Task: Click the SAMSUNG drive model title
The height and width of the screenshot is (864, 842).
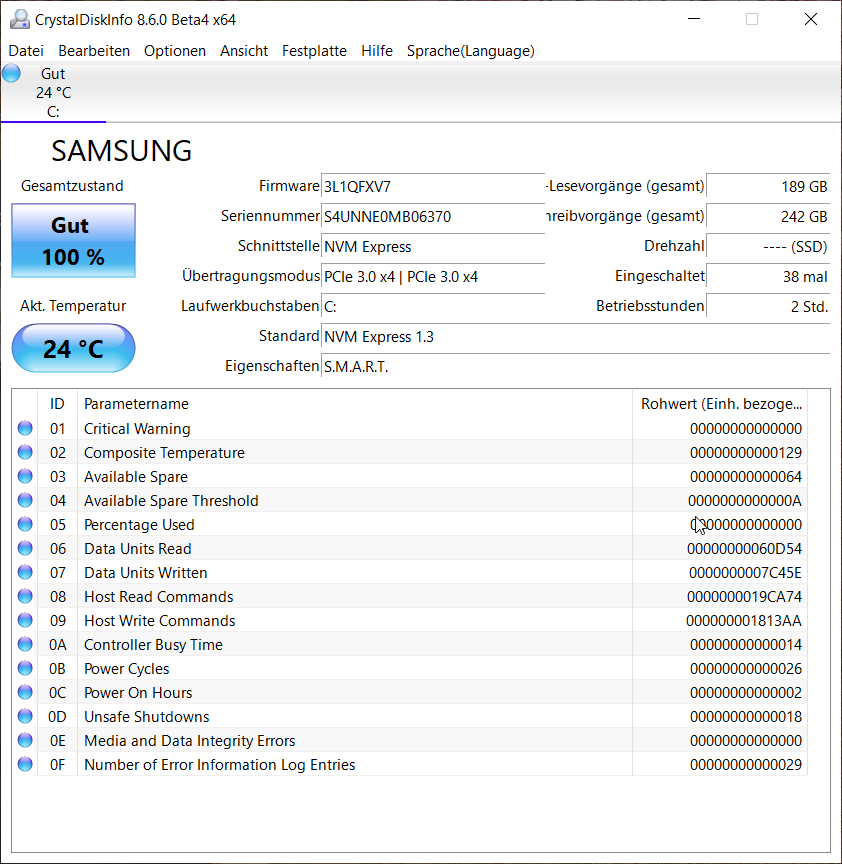Action: pos(122,150)
